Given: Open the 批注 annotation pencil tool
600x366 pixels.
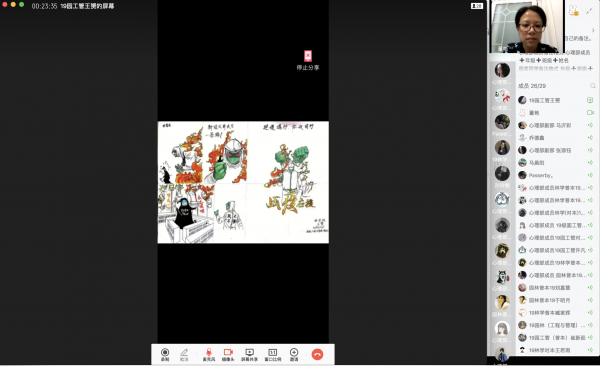Looking at the screenshot, I should (x=184, y=355).
